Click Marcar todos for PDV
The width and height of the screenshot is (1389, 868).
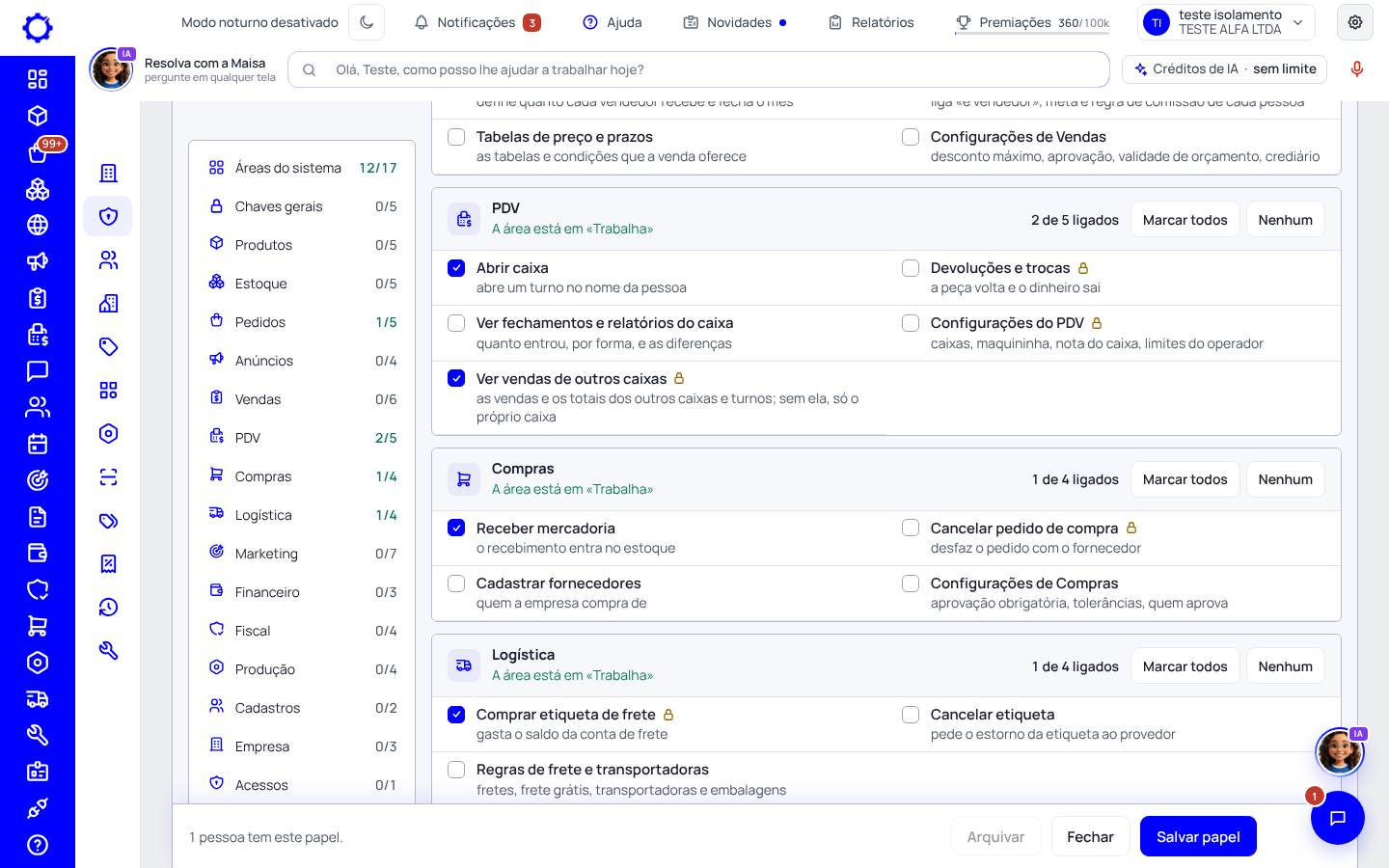coord(1185,220)
